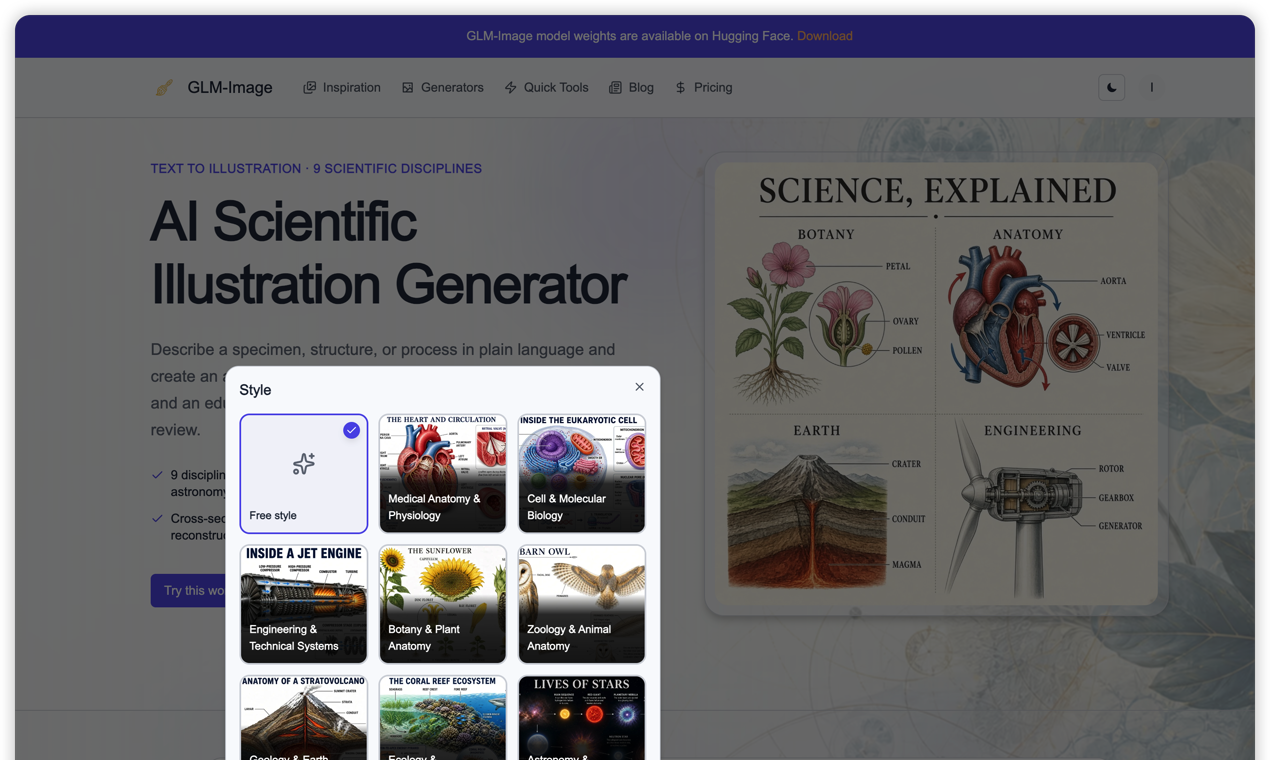Viewport: 1270px width, 760px height.
Task: Select the Free style option
Action: tap(304, 474)
